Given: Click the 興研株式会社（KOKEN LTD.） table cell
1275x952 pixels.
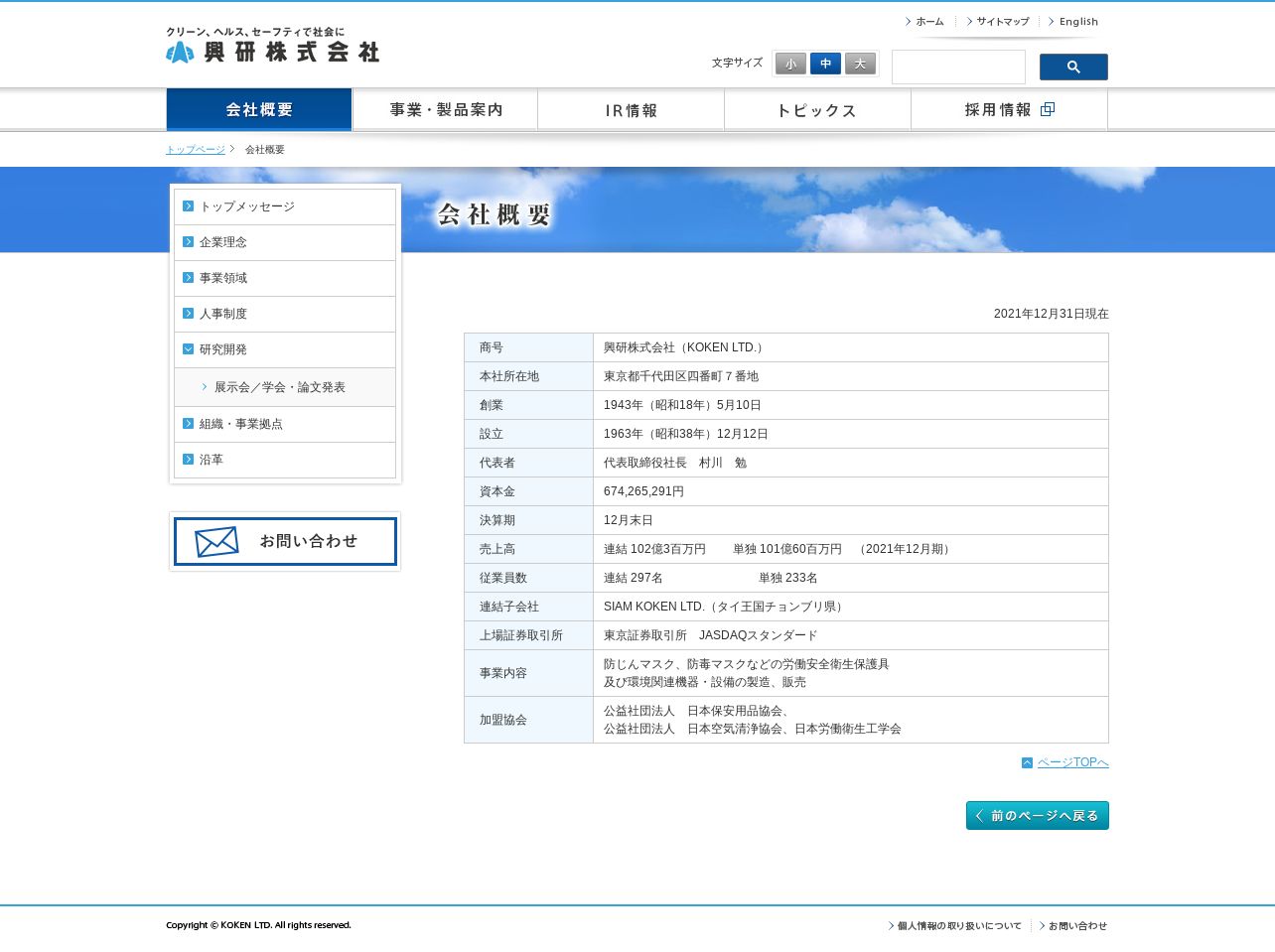Looking at the screenshot, I should tap(851, 347).
